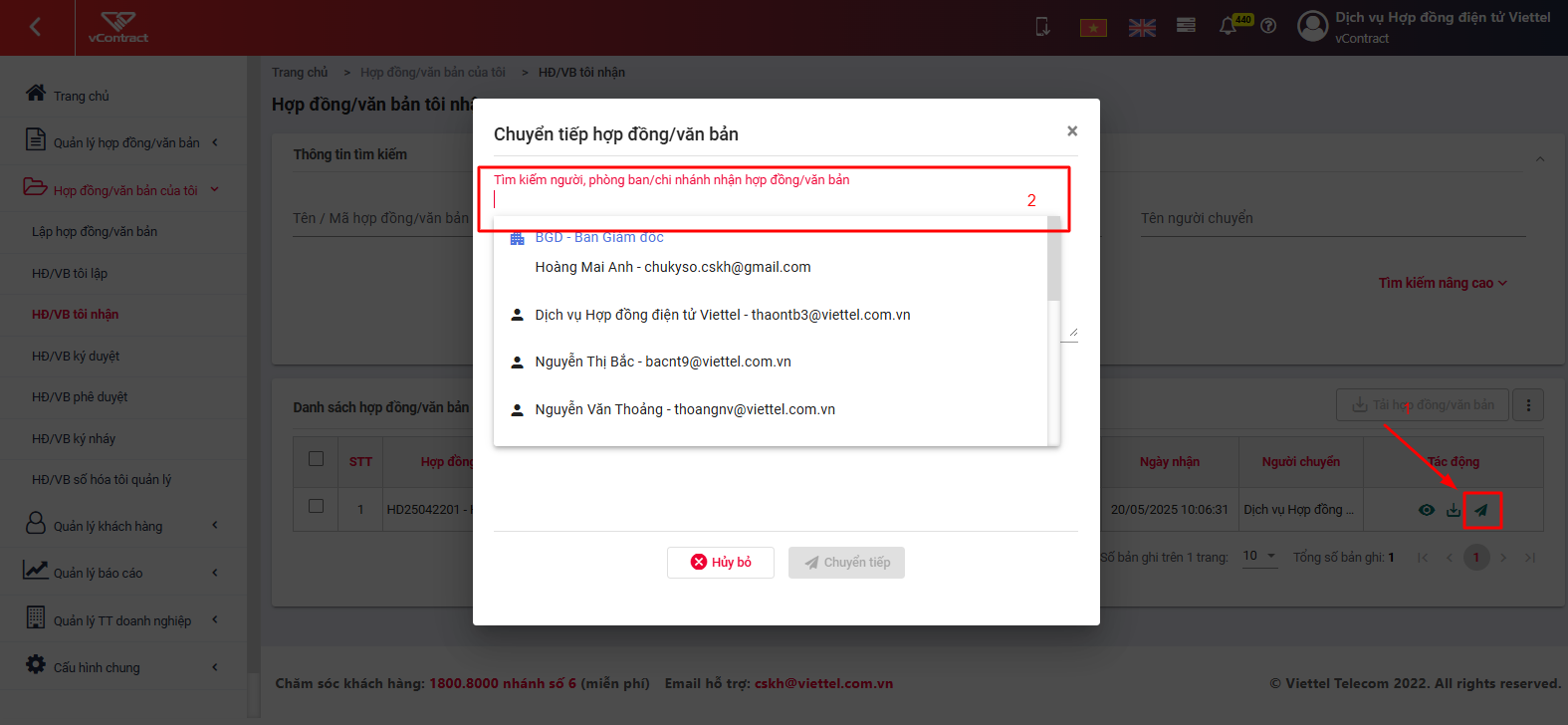The image size is (1568, 725).
Task: Go to the previous page arrow
Action: click(x=1450, y=558)
